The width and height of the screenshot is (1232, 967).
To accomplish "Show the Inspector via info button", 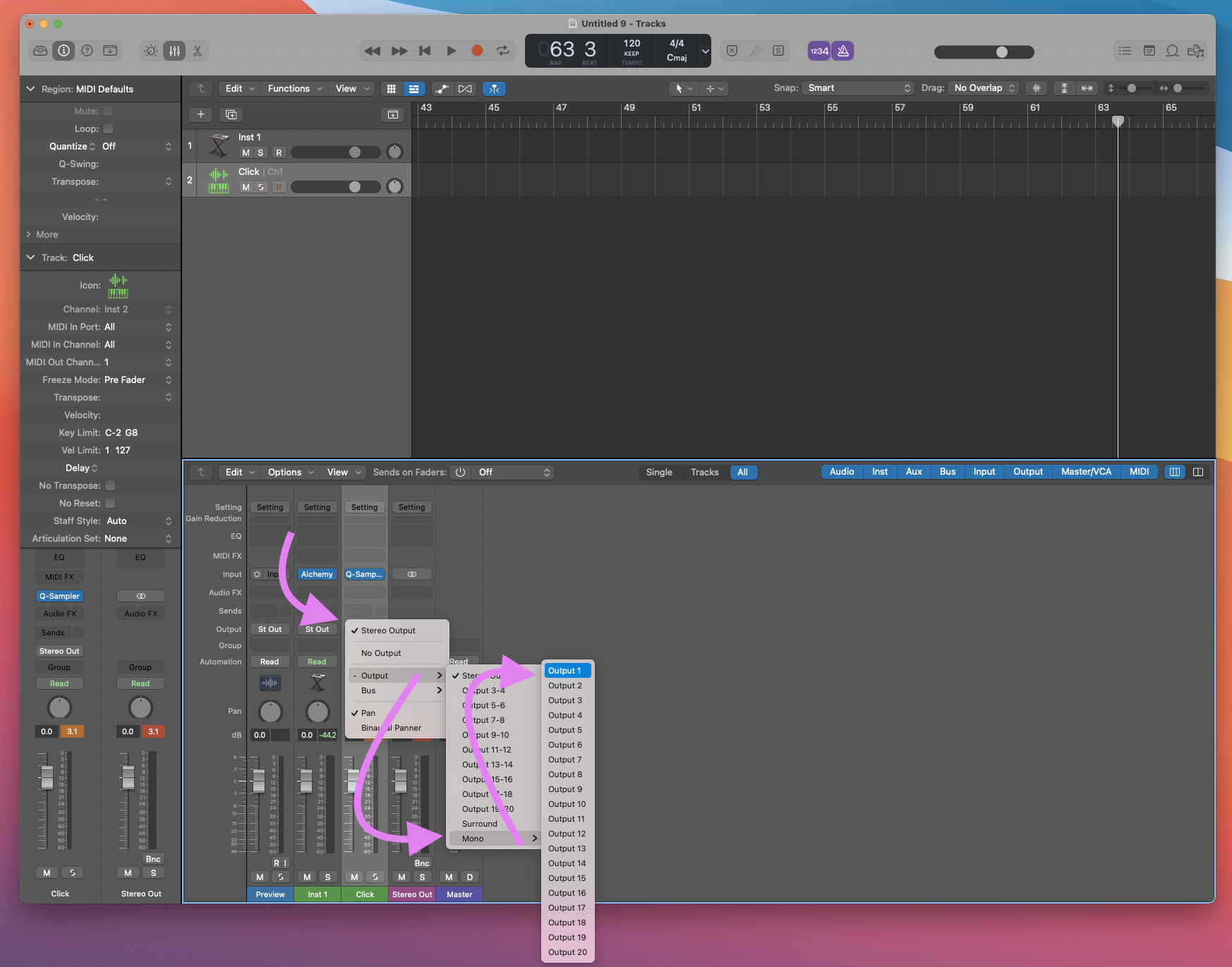I will (x=64, y=51).
